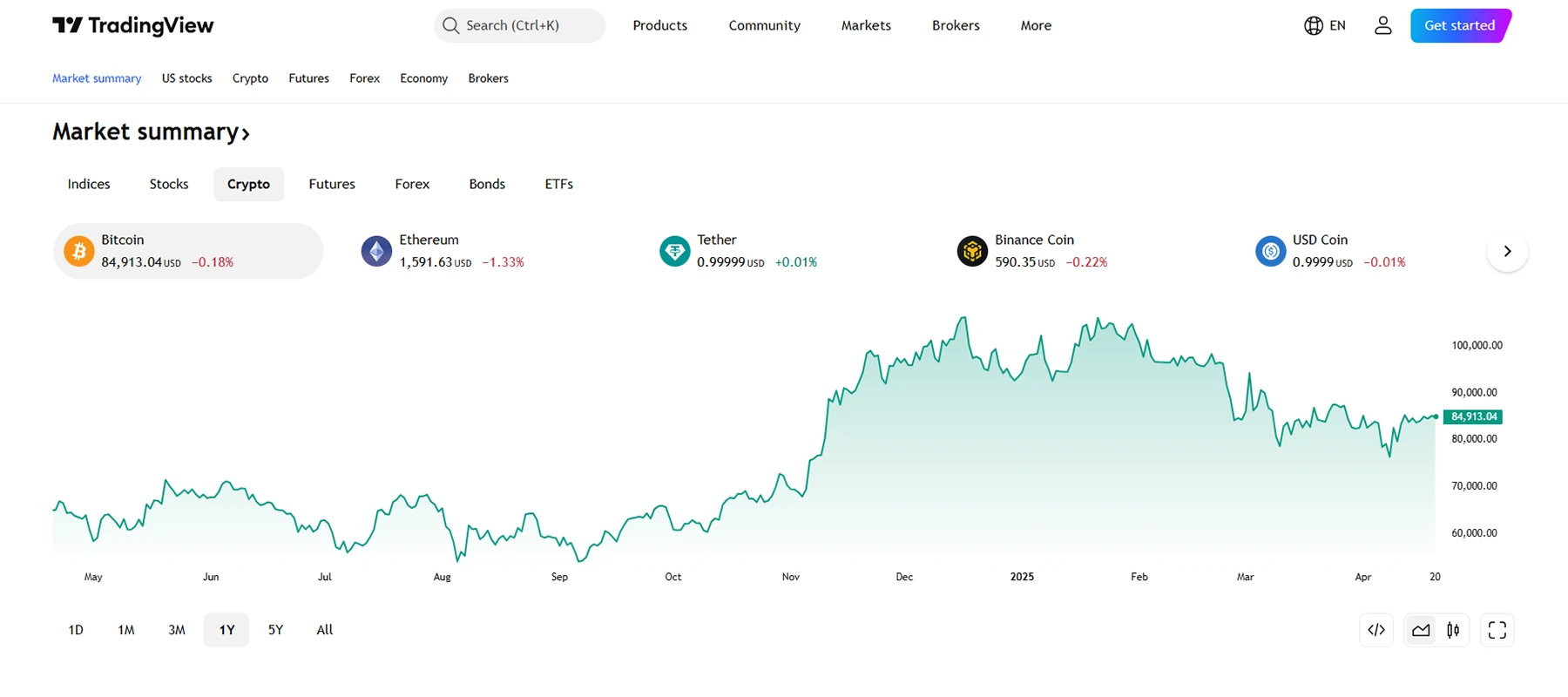Viewport: 1568px width, 697px height.
Task: Switch to the ETFs tab
Action: coord(559,184)
